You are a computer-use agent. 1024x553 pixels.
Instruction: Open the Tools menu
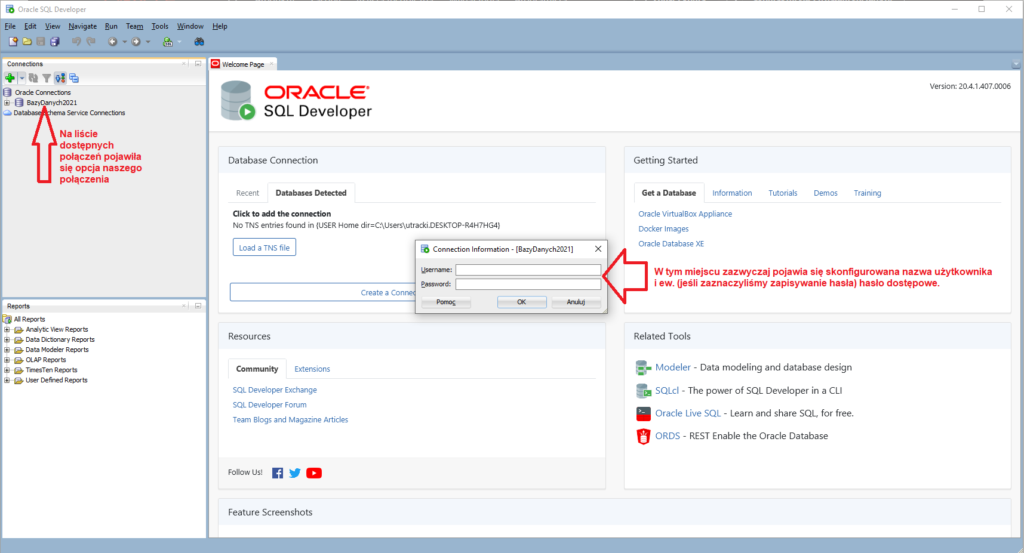[160, 26]
